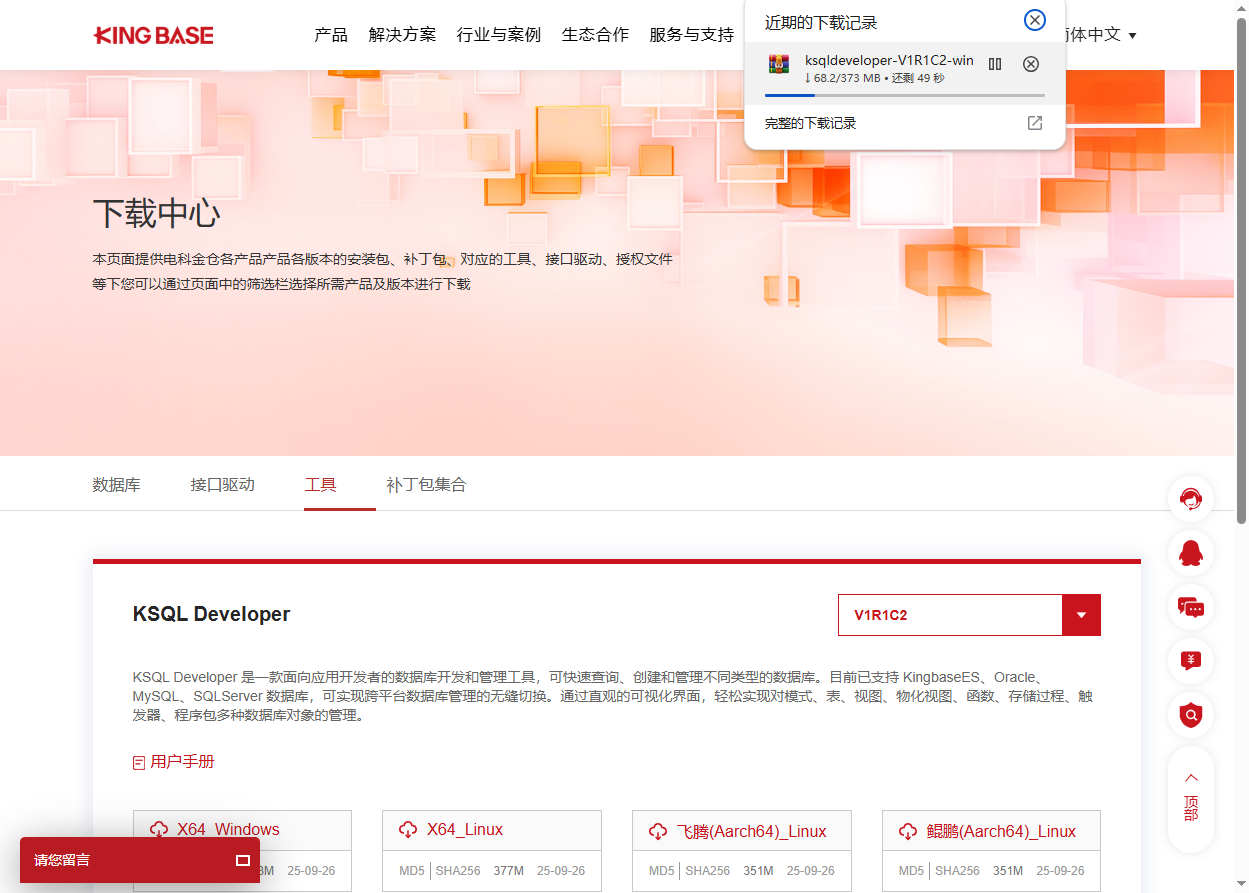The width and height of the screenshot is (1249, 893).
Task: Cancel the ksqldeveloper file download
Action: coord(1030,64)
